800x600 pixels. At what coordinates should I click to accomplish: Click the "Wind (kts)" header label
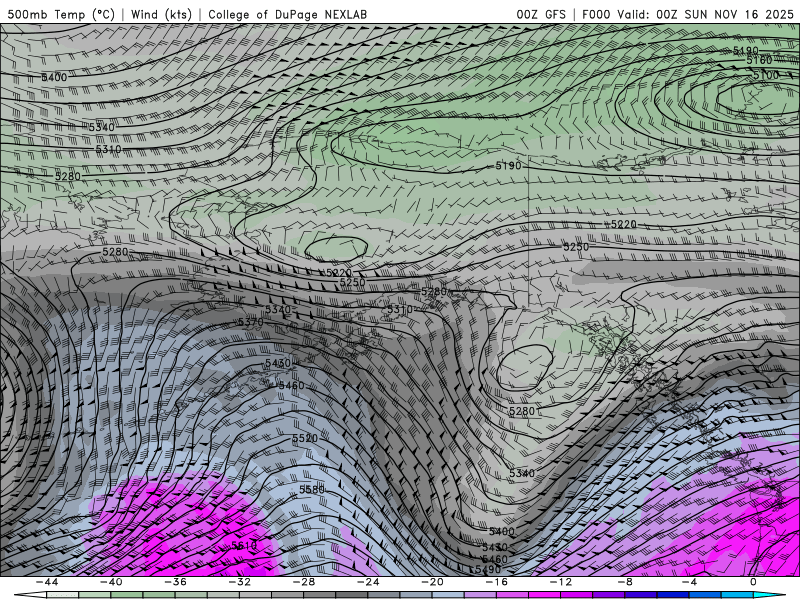pyautogui.click(x=161, y=14)
